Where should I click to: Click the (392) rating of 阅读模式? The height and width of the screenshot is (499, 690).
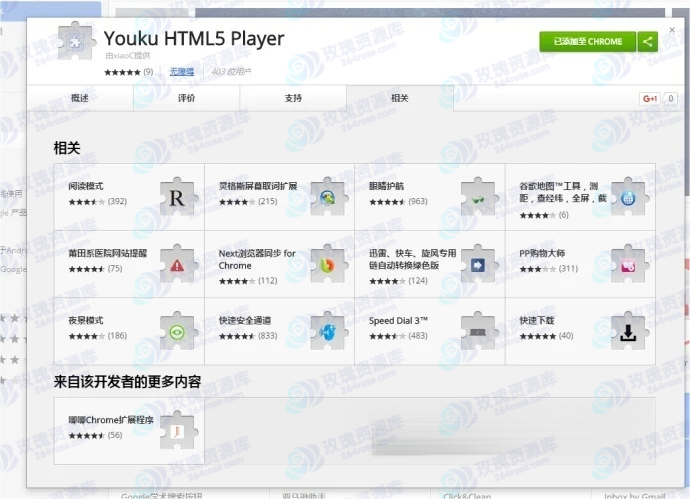117,202
